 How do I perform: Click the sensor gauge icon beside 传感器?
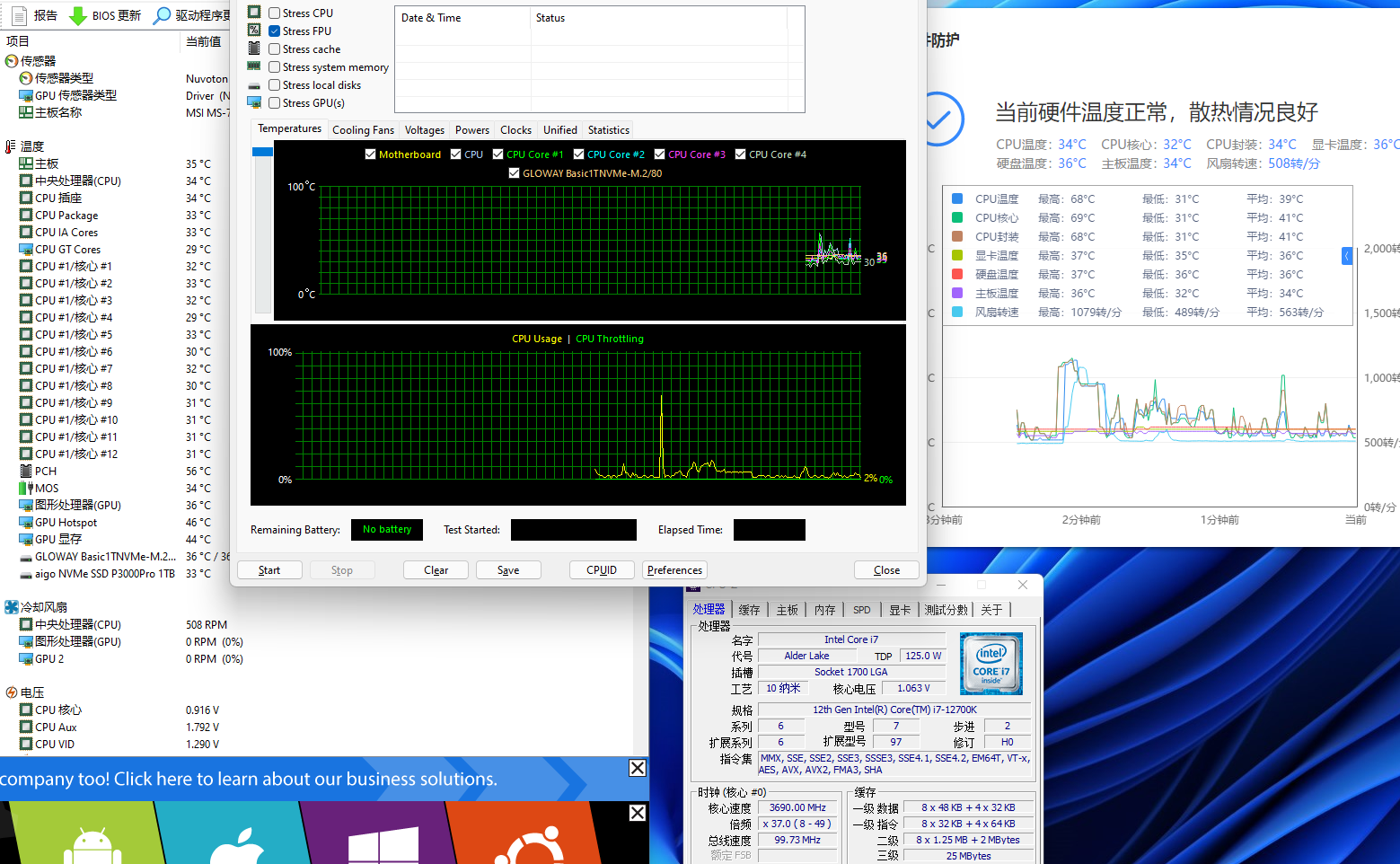[12, 61]
